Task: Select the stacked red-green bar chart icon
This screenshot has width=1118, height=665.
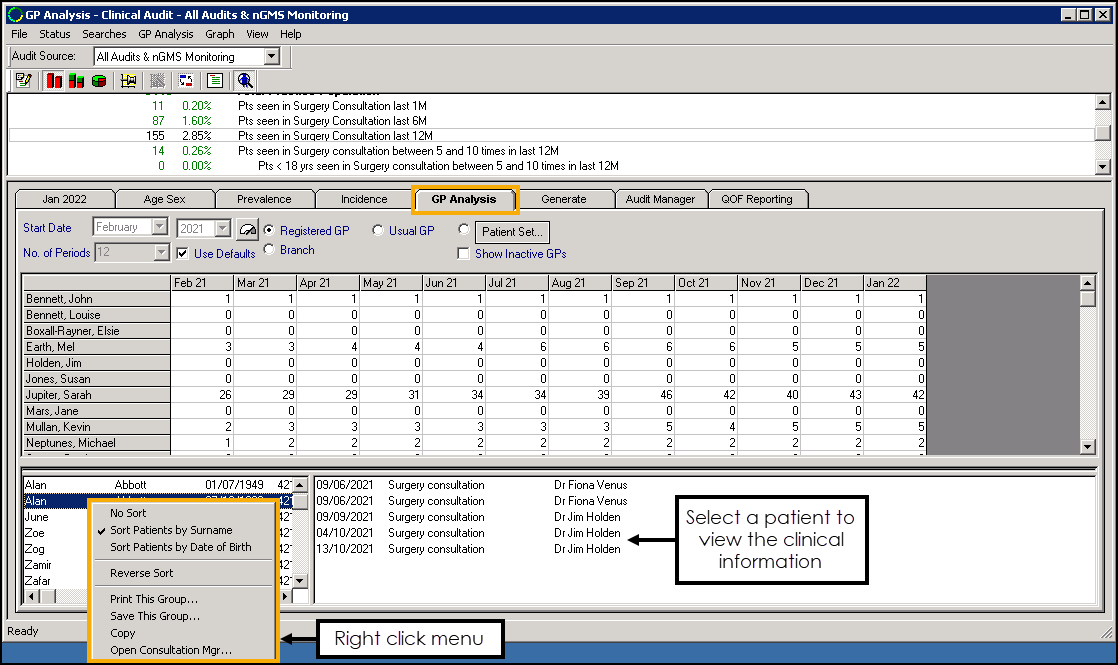Action: pyautogui.click(x=76, y=81)
